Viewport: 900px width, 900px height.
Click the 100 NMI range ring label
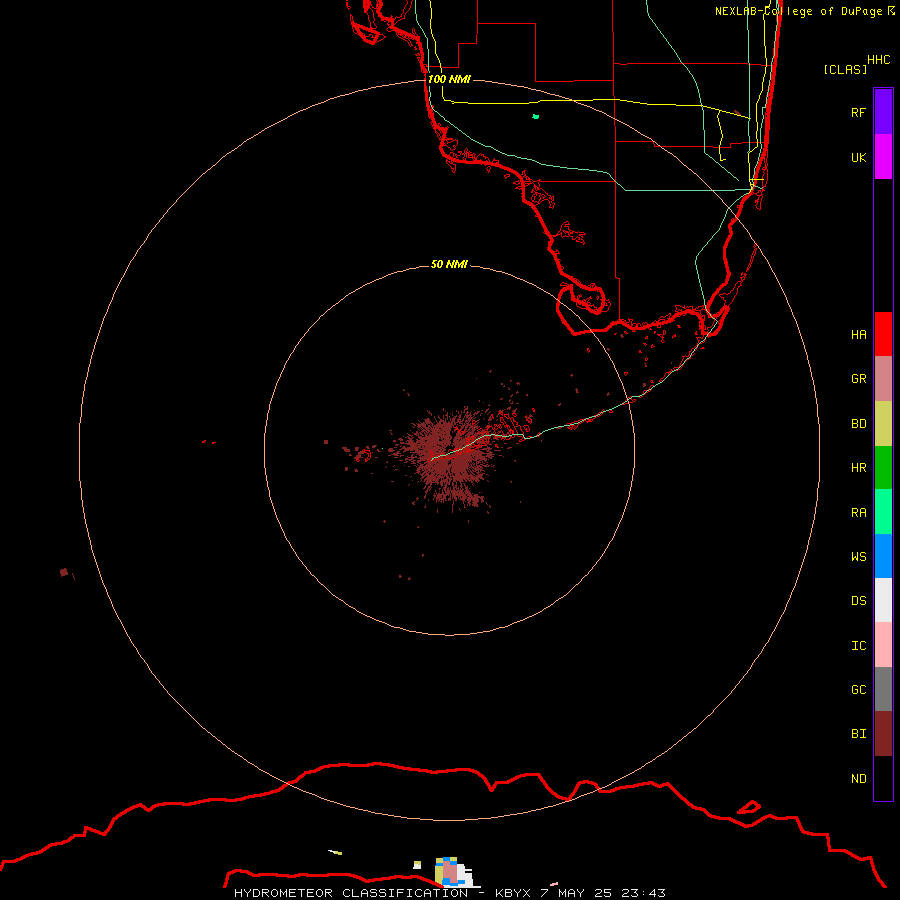tap(449, 79)
